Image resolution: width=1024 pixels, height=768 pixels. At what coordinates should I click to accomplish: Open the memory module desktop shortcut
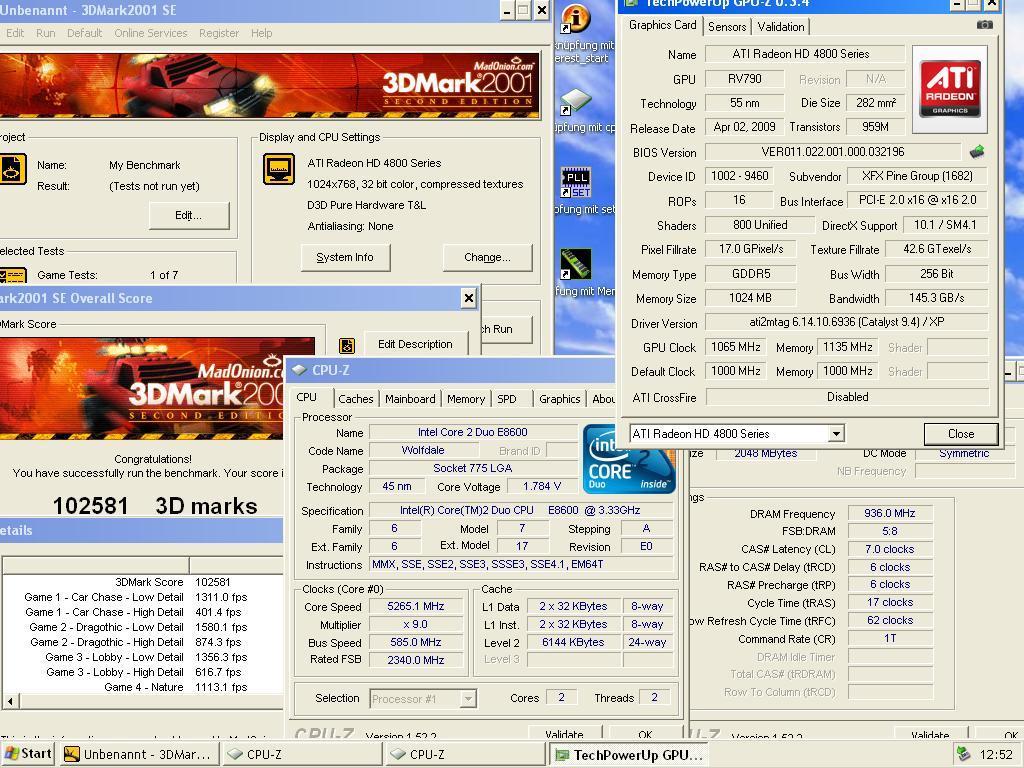(x=576, y=264)
